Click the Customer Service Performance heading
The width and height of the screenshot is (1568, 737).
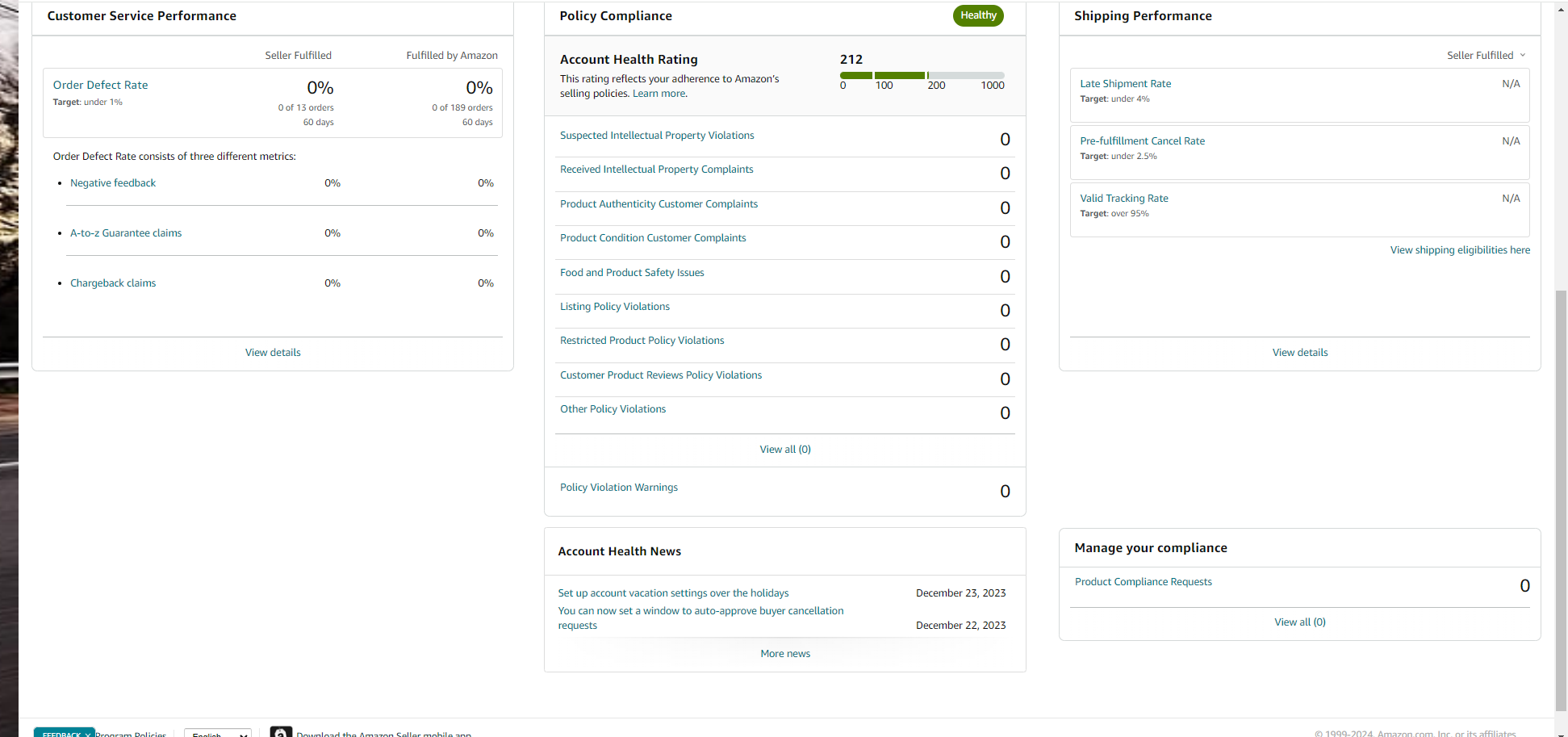[142, 16]
